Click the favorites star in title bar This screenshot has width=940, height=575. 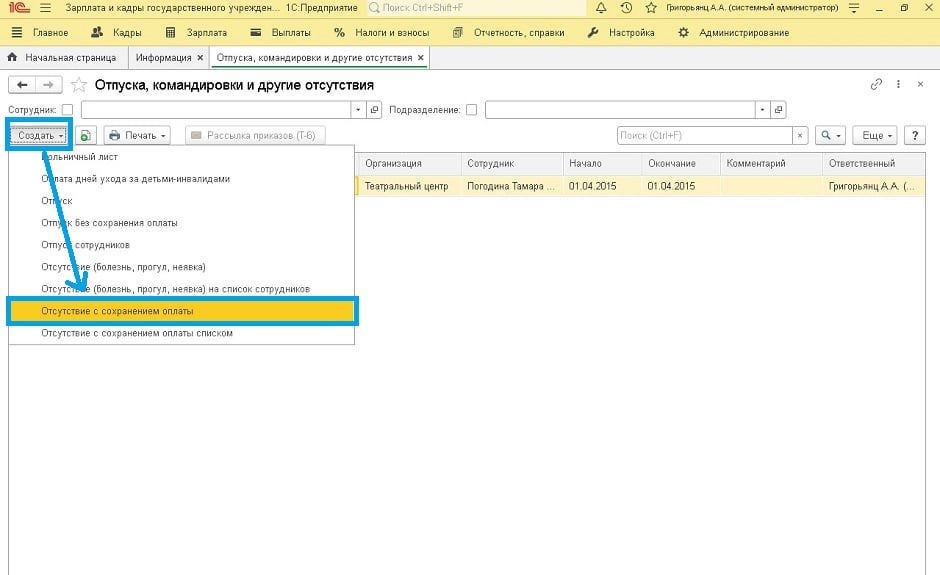coord(652,8)
